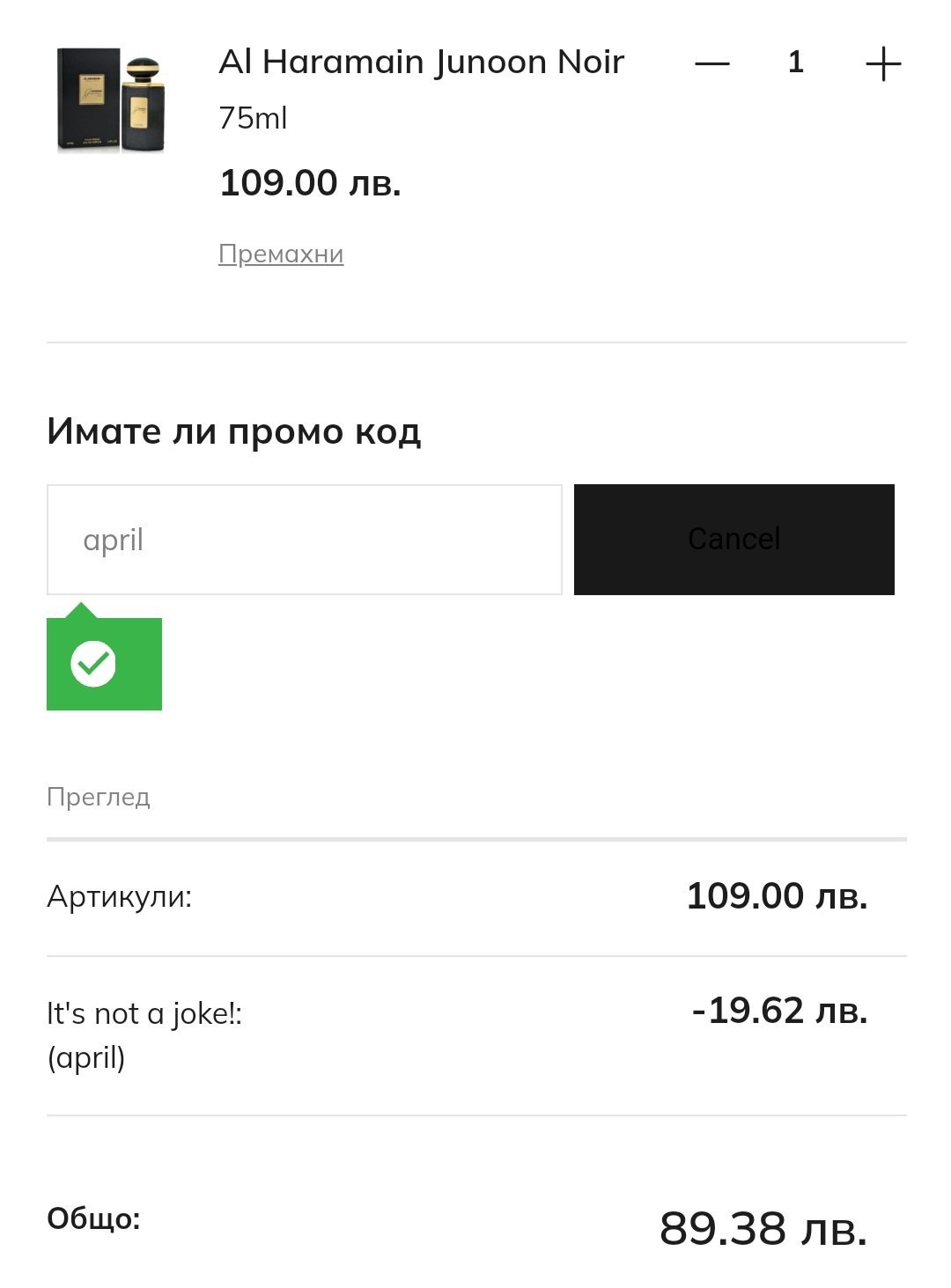This screenshot has height=1288, width=951.
Task: Remove the item via the Премахни link
Action: click(x=281, y=254)
